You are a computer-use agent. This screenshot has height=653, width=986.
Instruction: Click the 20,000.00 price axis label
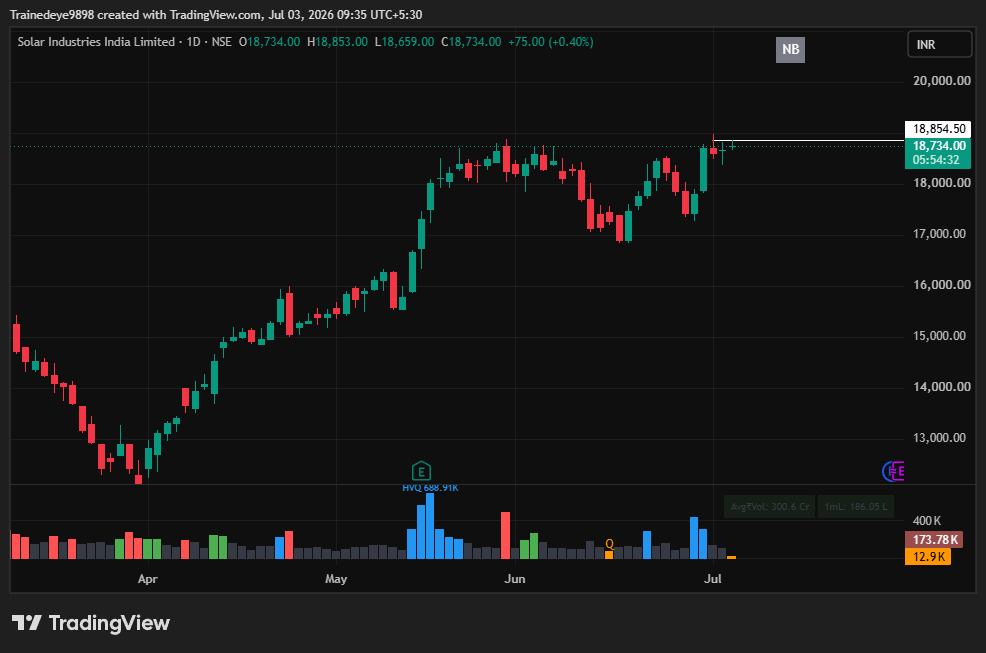click(x=941, y=81)
